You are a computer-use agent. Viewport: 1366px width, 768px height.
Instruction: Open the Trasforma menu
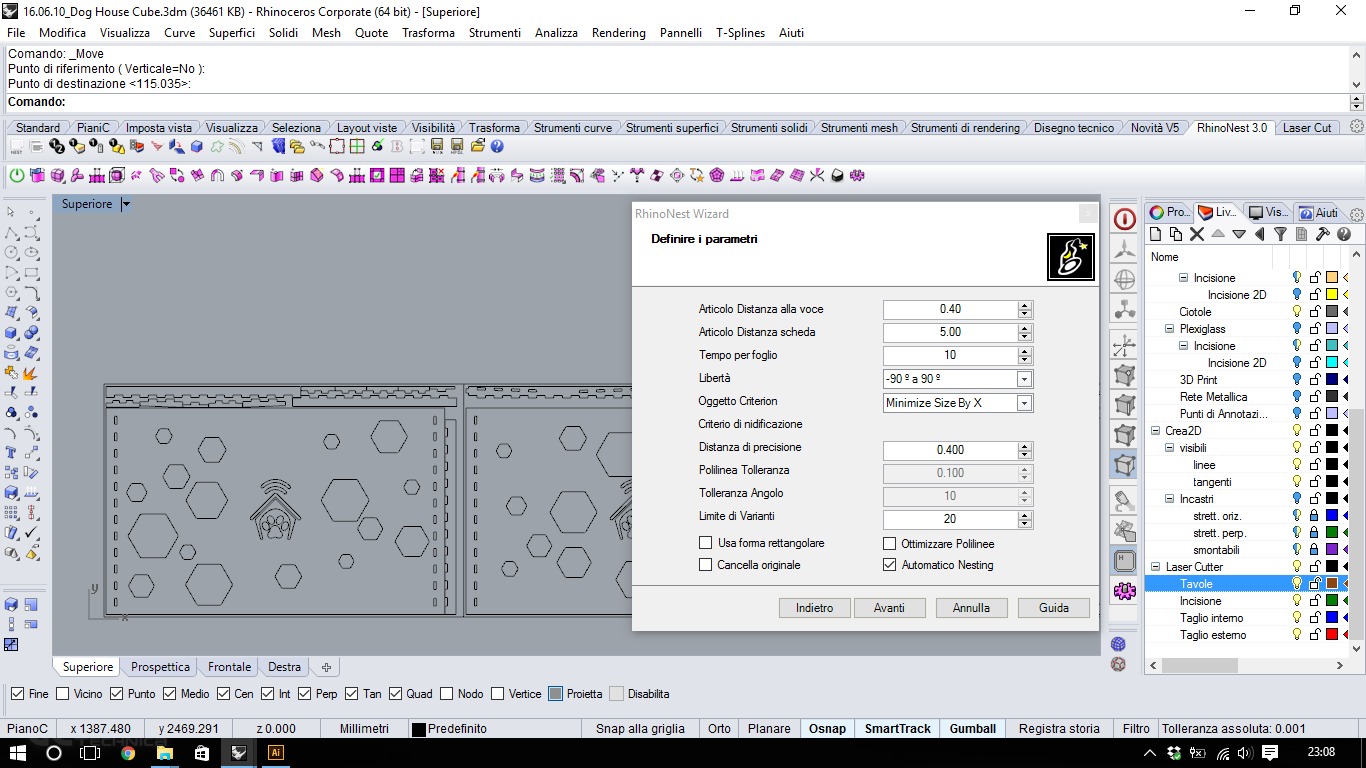click(x=428, y=33)
